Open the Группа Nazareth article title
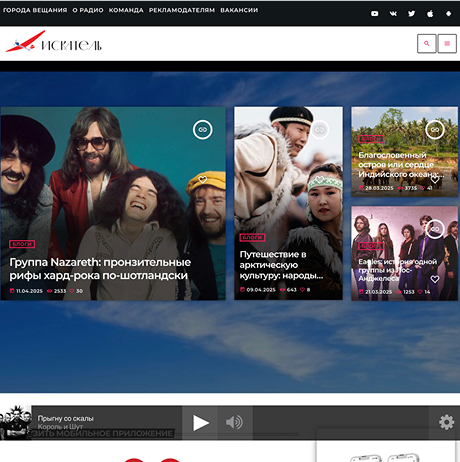The height and width of the screenshot is (462, 460). tap(100, 269)
